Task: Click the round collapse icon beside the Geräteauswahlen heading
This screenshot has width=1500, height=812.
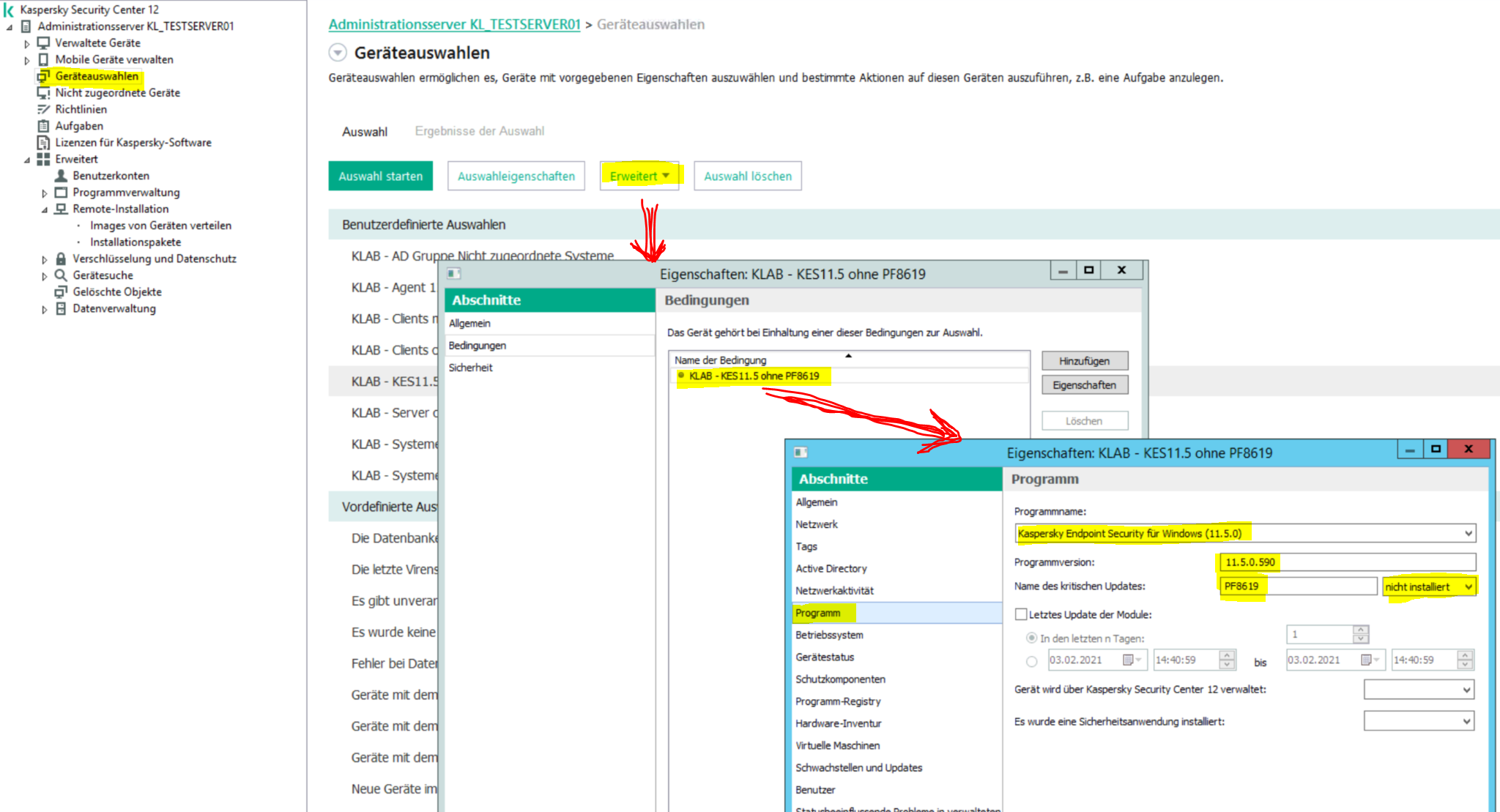Action: (337, 53)
